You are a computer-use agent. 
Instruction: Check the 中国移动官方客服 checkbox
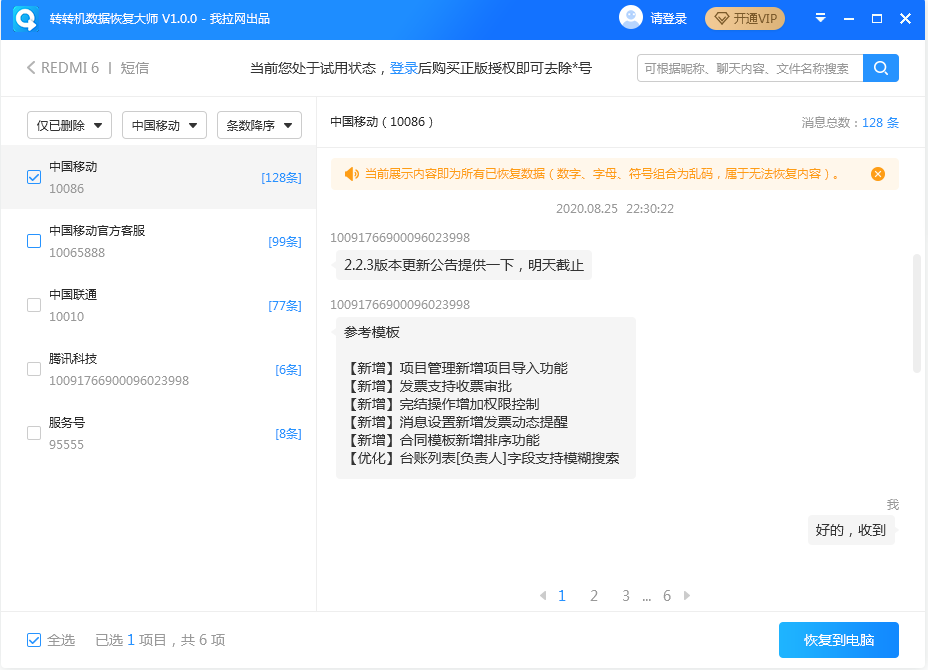pos(34,241)
